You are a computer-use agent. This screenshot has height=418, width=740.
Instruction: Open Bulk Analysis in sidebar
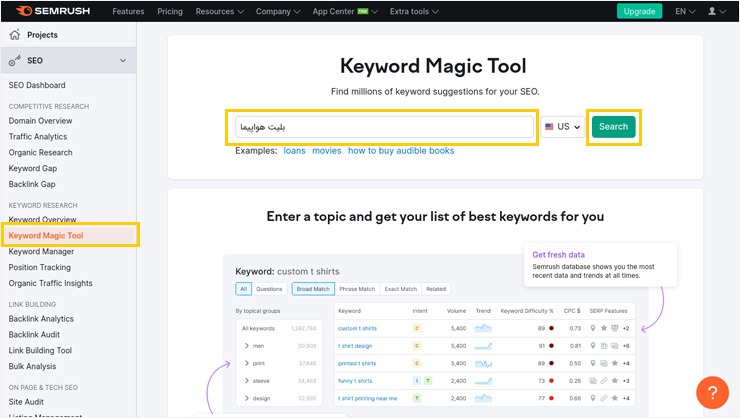tap(32, 366)
